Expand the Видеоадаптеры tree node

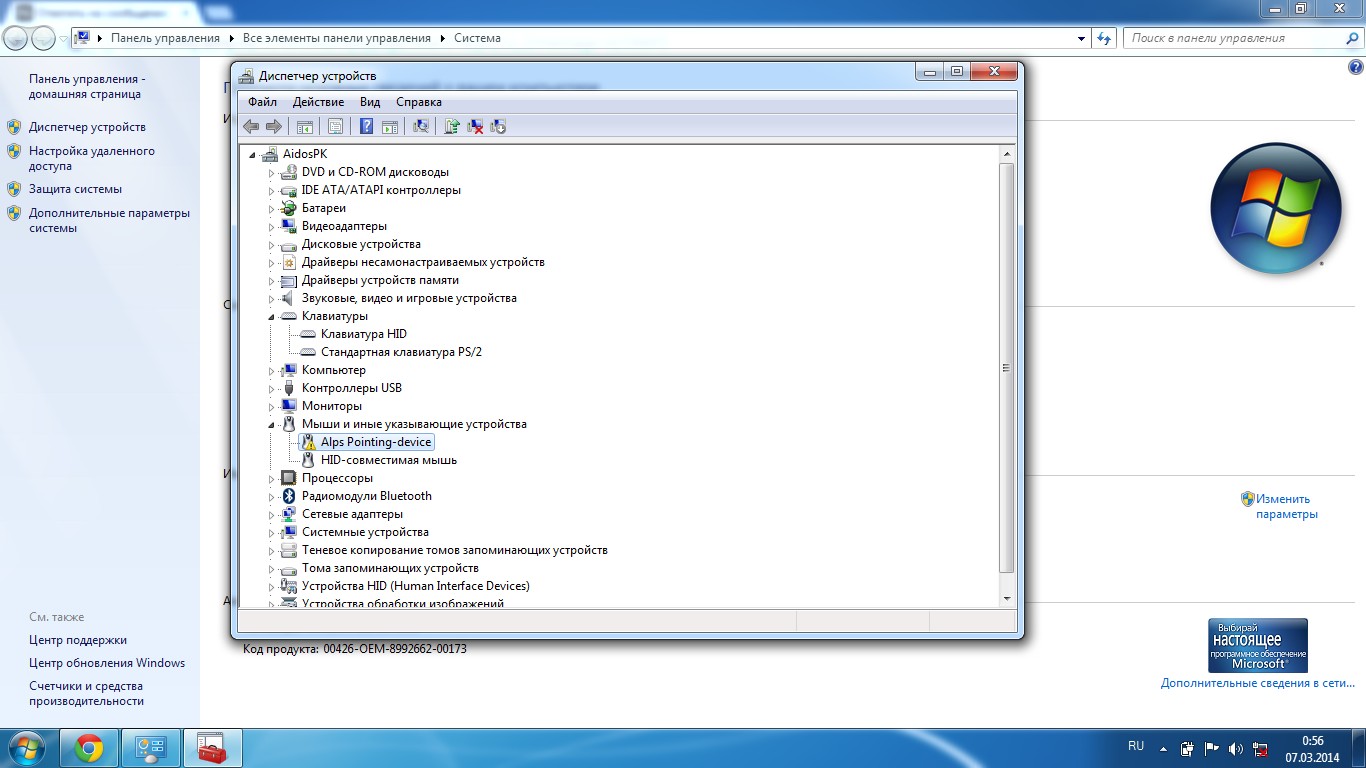[271, 226]
